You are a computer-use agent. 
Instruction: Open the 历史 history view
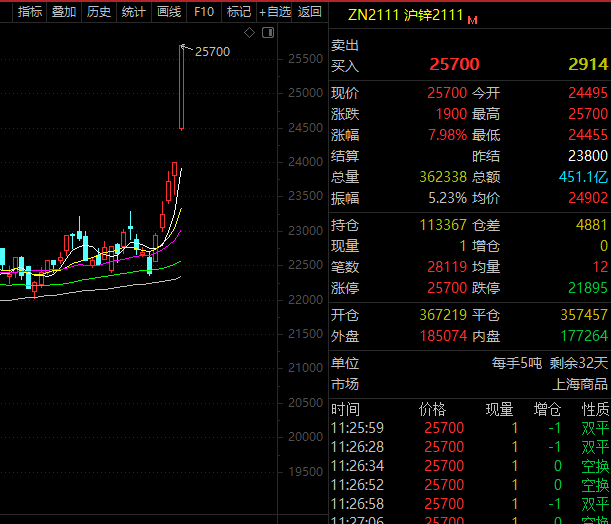pyautogui.click(x=99, y=12)
